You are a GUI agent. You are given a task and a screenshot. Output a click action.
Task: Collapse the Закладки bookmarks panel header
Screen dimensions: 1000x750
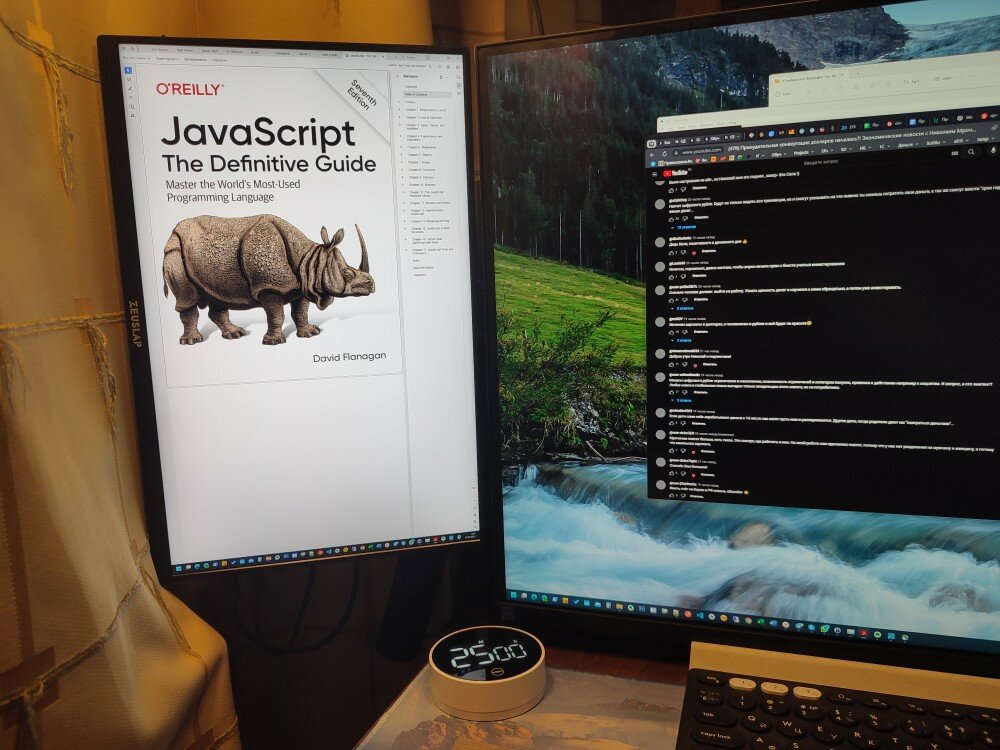[x=398, y=76]
